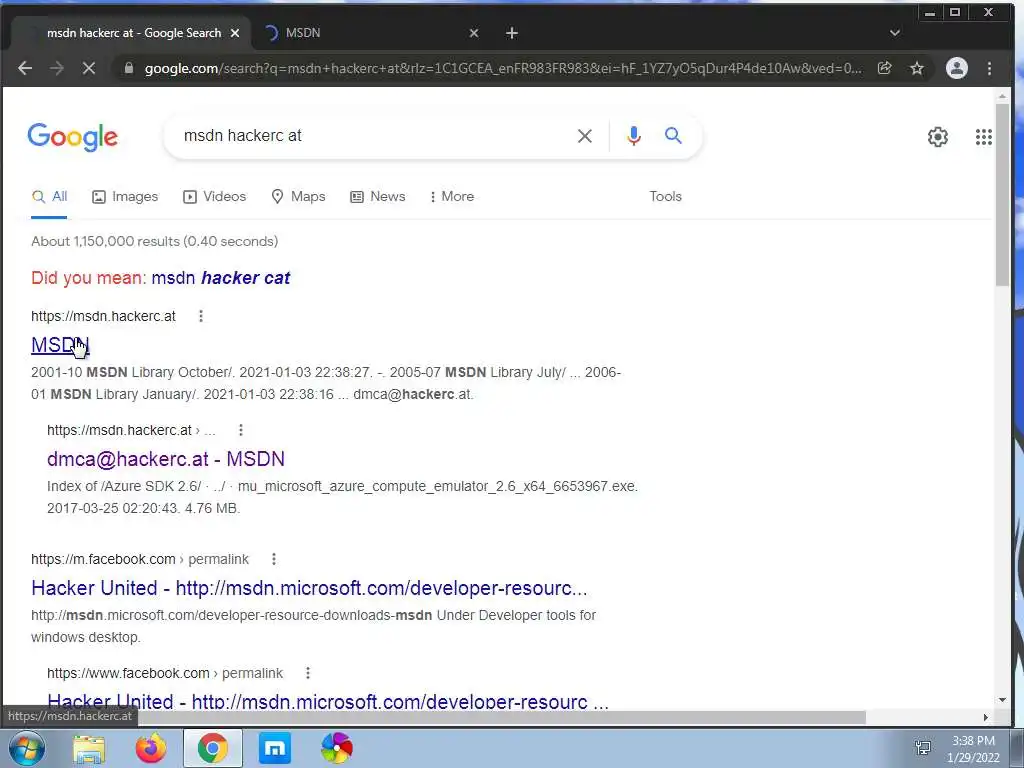Open a new tab with plus button
The height and width of the screenshot is (768, 1024).
pos(512,33)
